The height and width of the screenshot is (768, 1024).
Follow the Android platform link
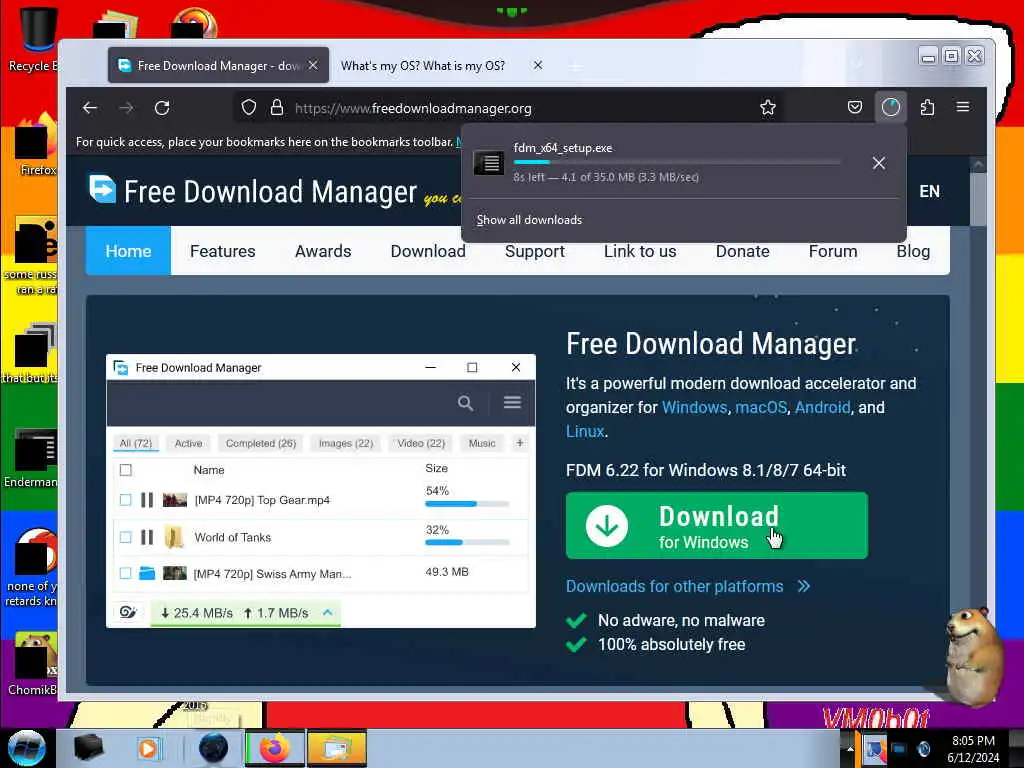[x=822, y=408]
